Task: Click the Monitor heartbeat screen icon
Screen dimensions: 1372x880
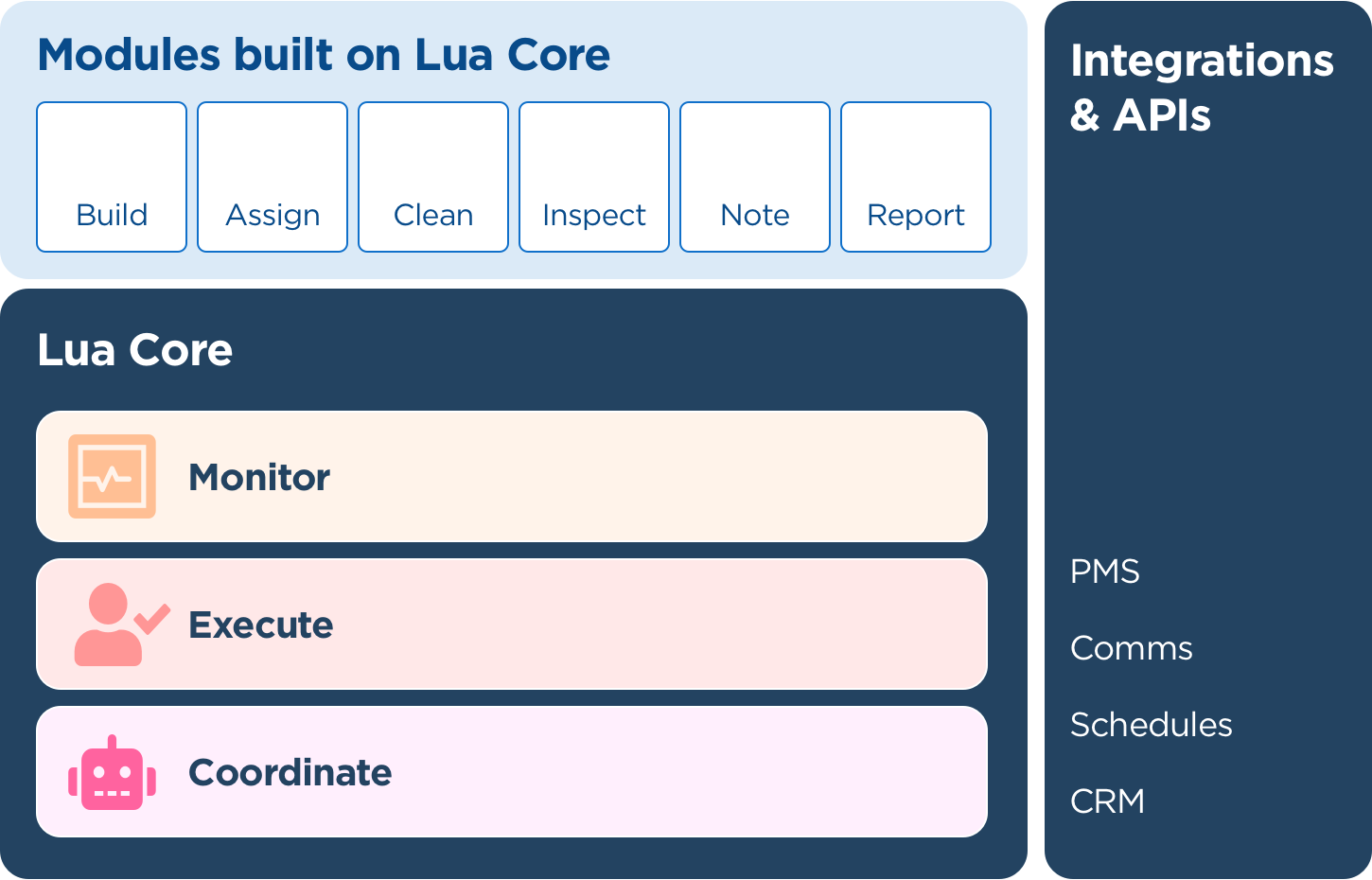Action: tap(112, 476)
